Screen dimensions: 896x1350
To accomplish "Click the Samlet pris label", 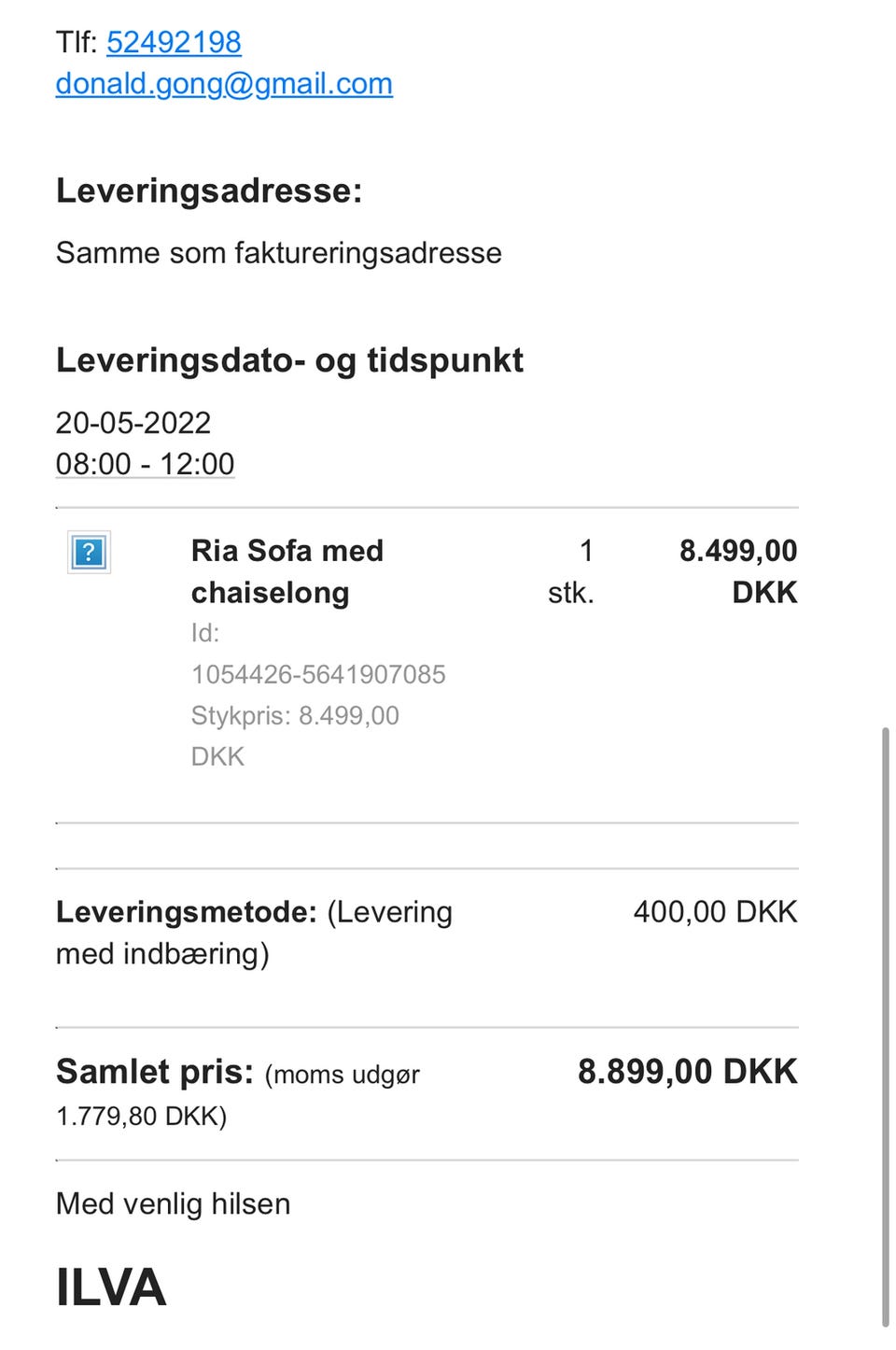I will tap(155, 1072).
